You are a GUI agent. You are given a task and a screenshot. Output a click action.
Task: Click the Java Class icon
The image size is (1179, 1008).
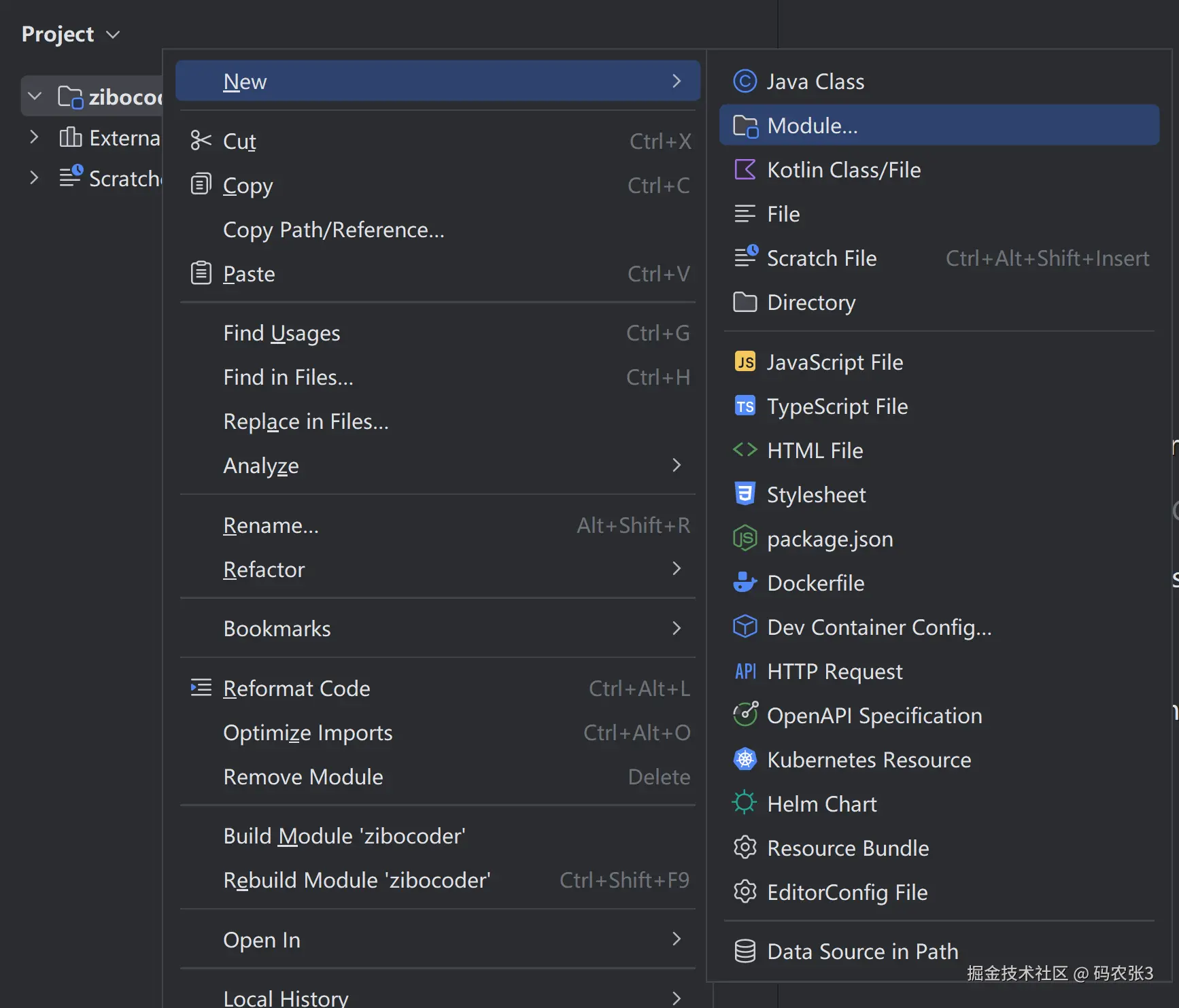click(x=745, y=82)
